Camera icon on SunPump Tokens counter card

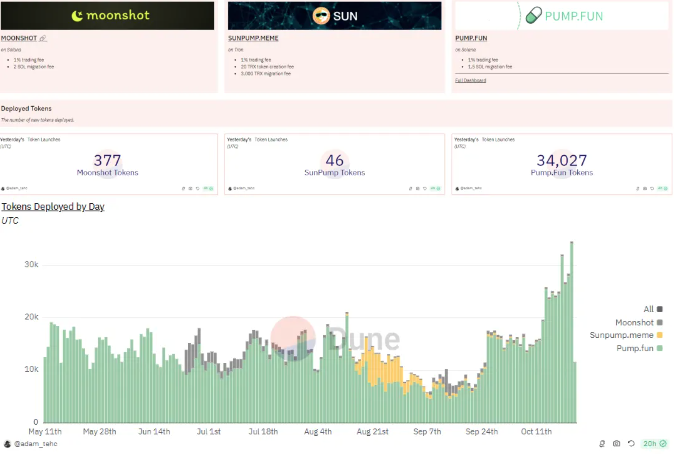pos(417,189)
